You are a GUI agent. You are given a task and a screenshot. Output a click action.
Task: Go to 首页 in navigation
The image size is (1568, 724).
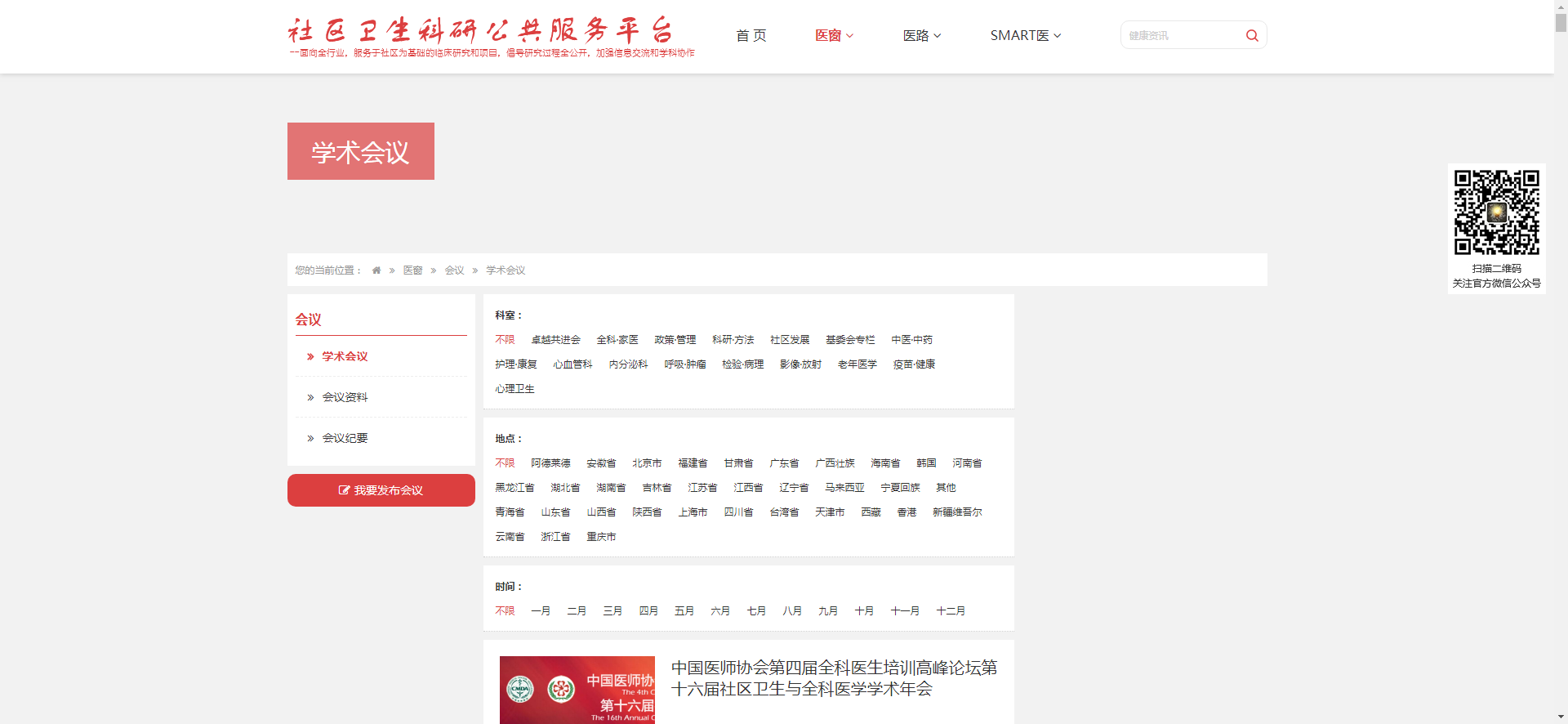pyautogui.click(x=751, y=35)
